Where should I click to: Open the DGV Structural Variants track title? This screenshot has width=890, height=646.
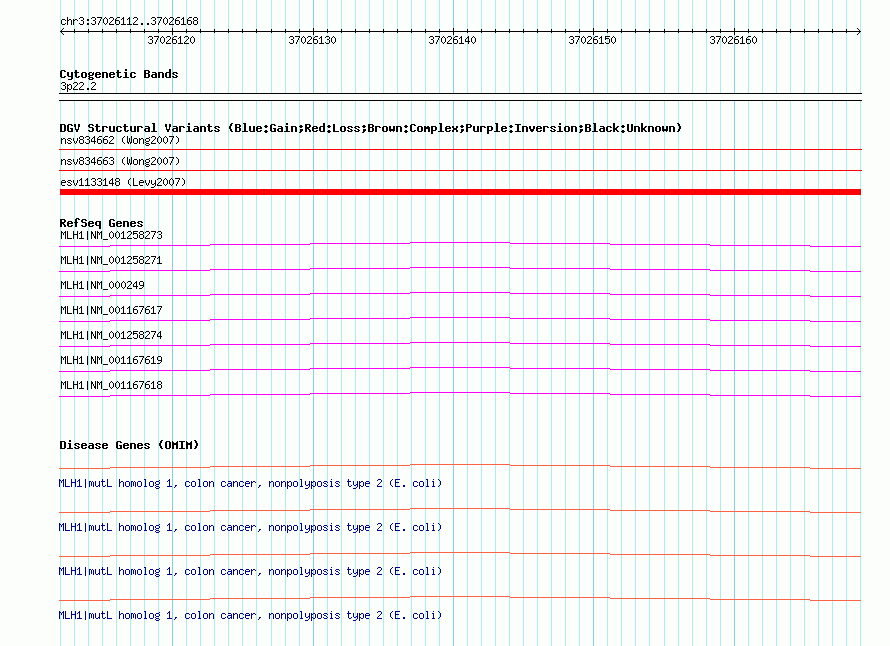(371, 128)
